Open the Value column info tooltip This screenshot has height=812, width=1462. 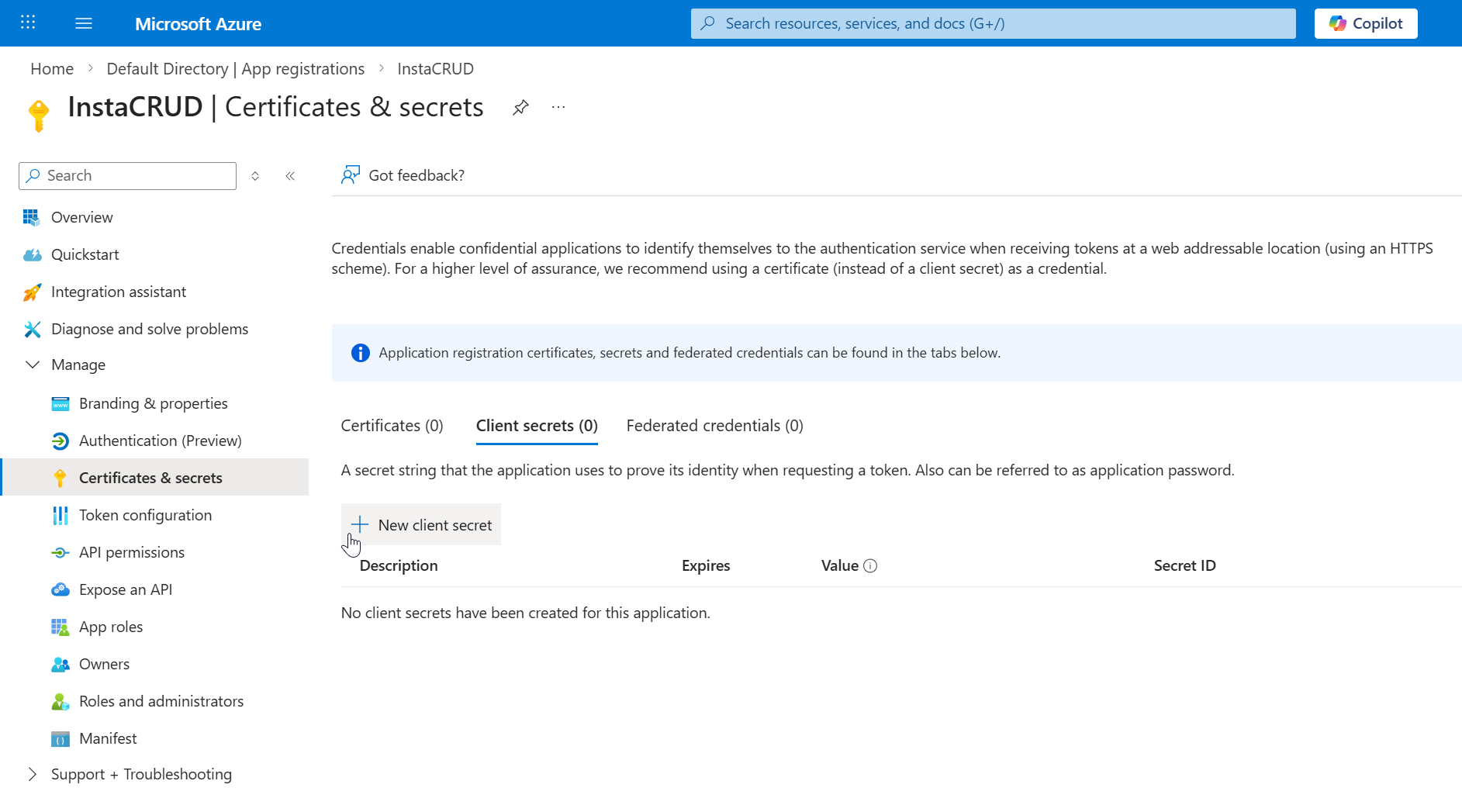tap(870, 565)
